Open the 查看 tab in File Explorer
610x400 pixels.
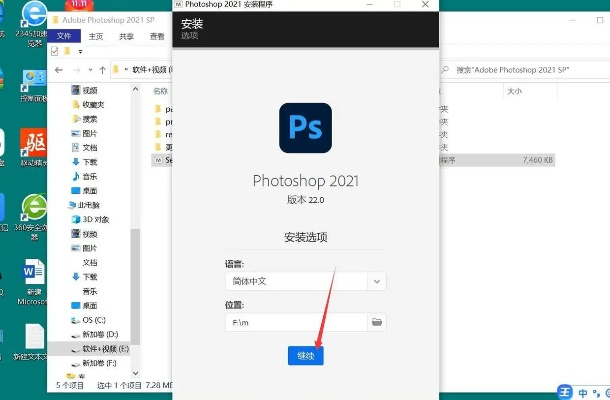tap(157, 36)
